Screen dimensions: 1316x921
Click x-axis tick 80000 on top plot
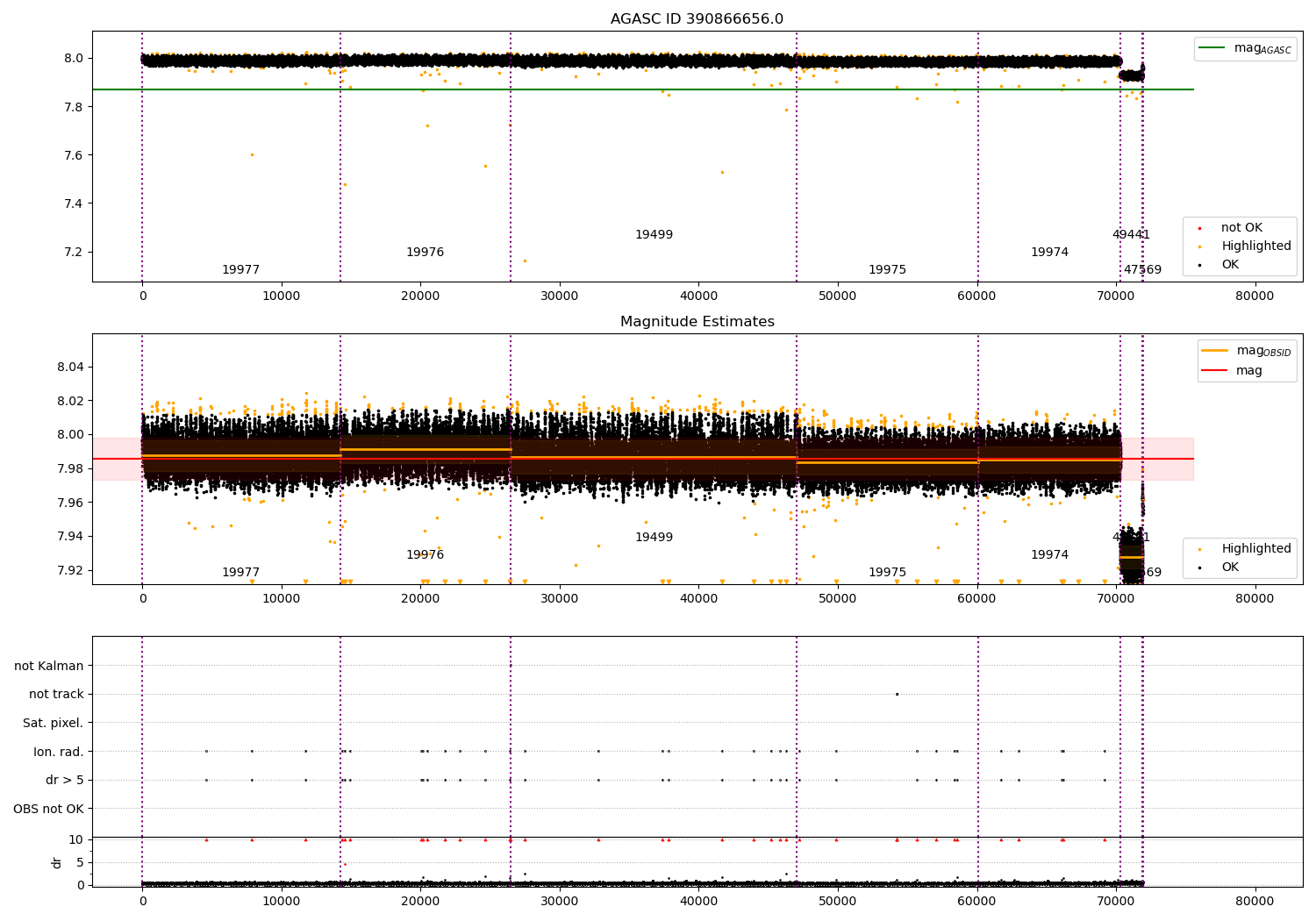coord(1255,296)
